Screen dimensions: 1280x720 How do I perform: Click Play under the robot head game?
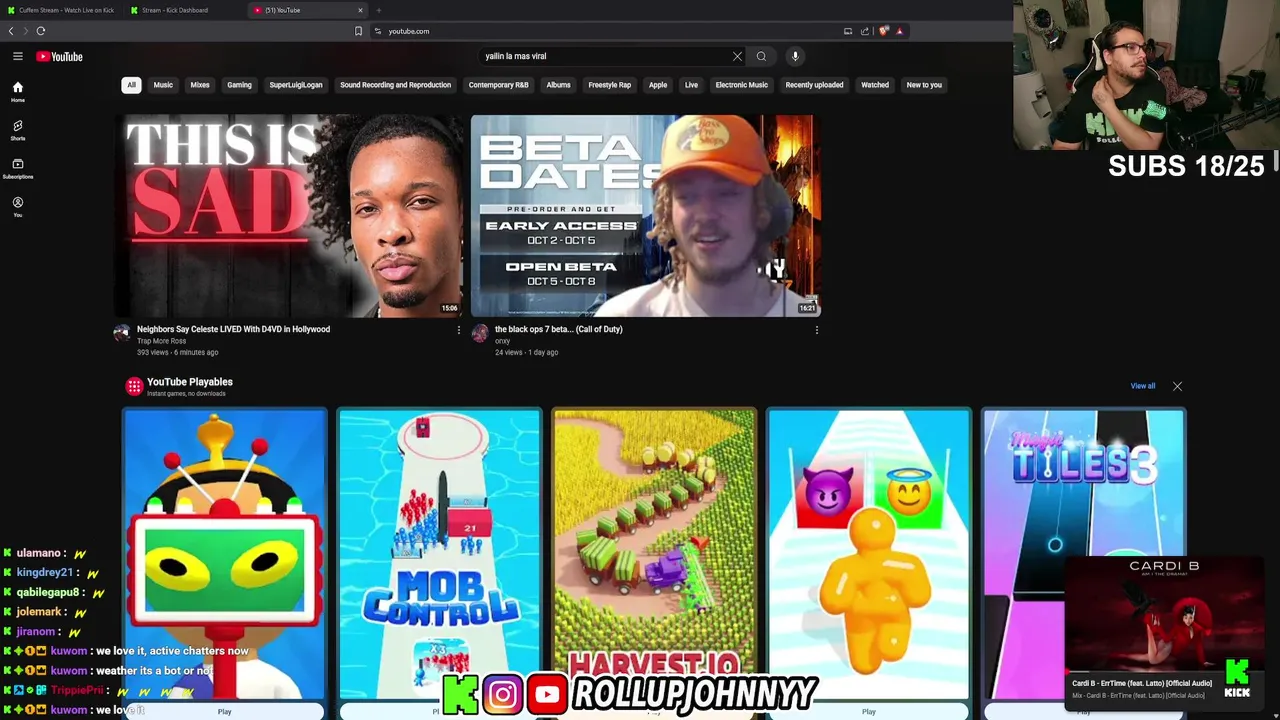click(224, 711)
